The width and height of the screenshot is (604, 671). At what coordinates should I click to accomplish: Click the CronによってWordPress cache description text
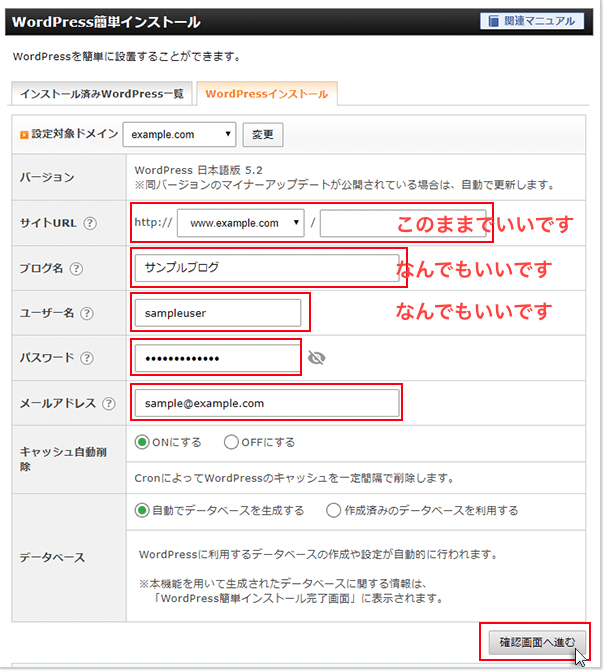(x=295, y=478)
